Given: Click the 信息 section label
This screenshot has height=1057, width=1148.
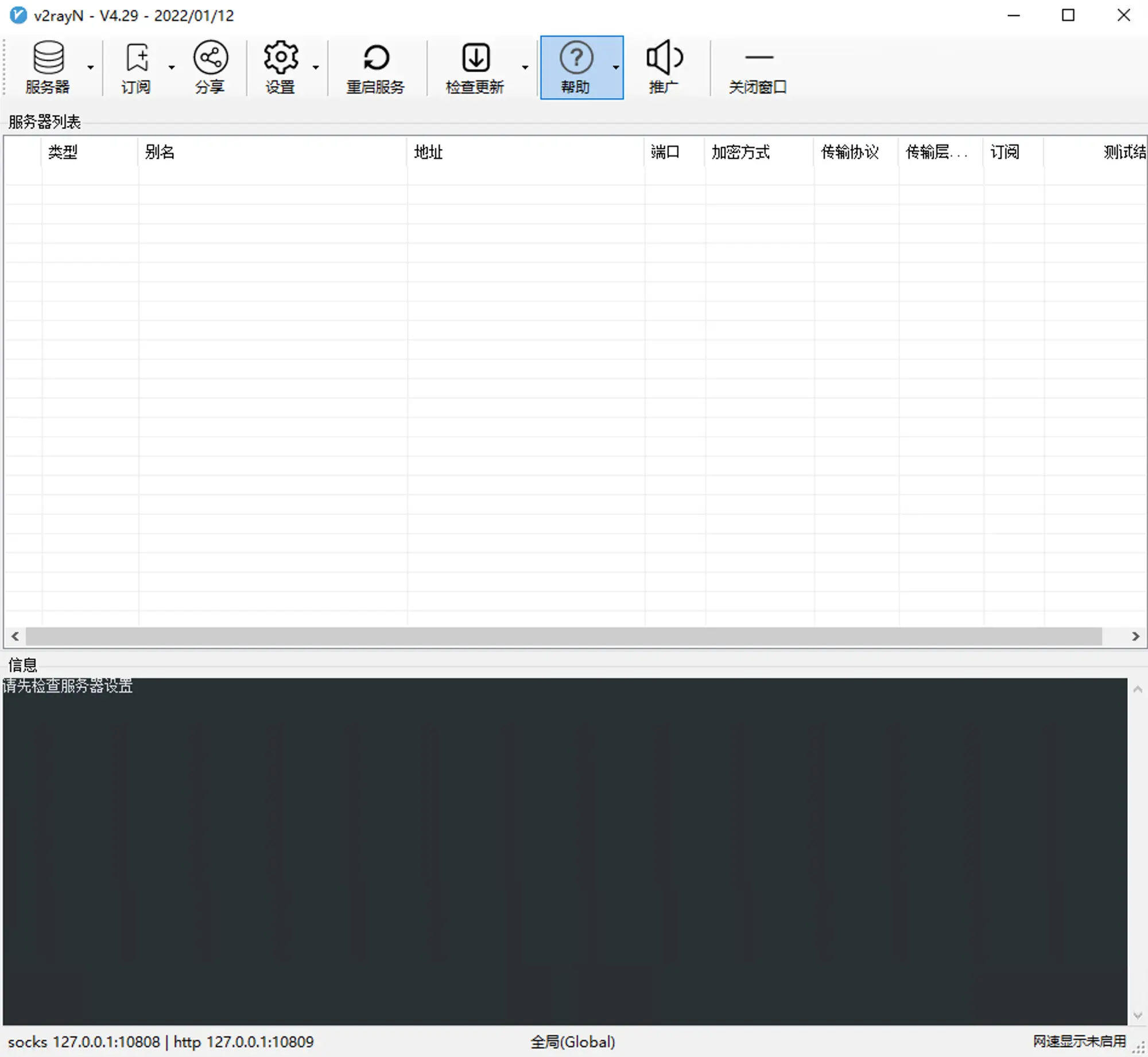Looking at the screenshot, I should [23, 665].
